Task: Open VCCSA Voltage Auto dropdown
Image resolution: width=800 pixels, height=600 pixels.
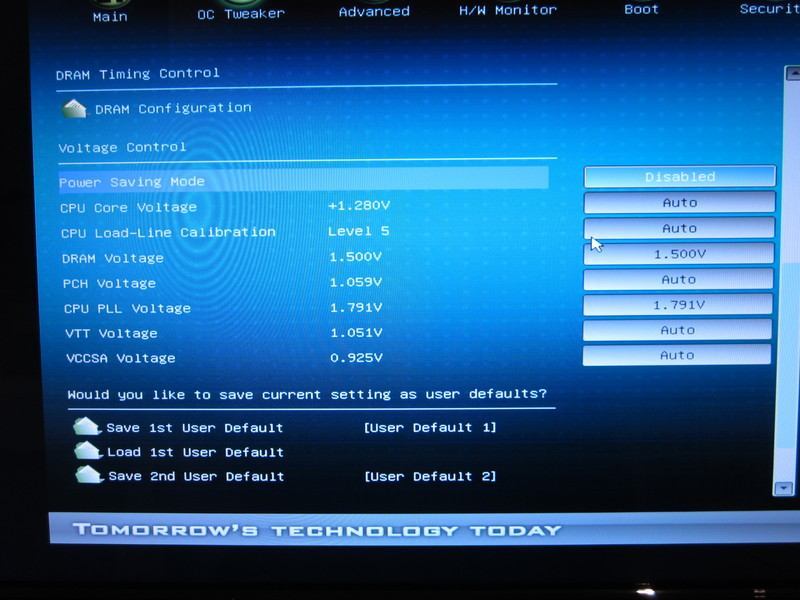Action: click(x=677, y=355)
